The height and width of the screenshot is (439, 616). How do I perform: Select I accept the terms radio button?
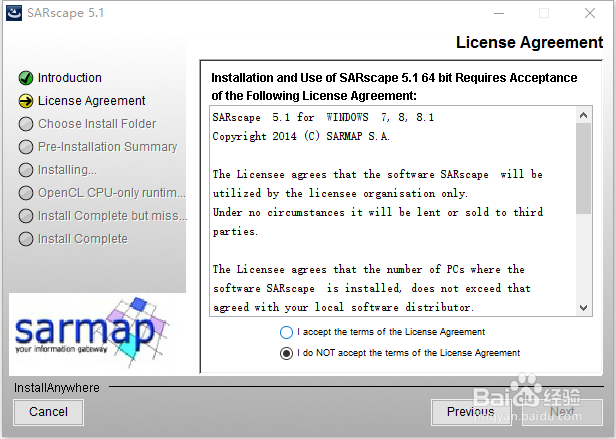coord(286,332)
